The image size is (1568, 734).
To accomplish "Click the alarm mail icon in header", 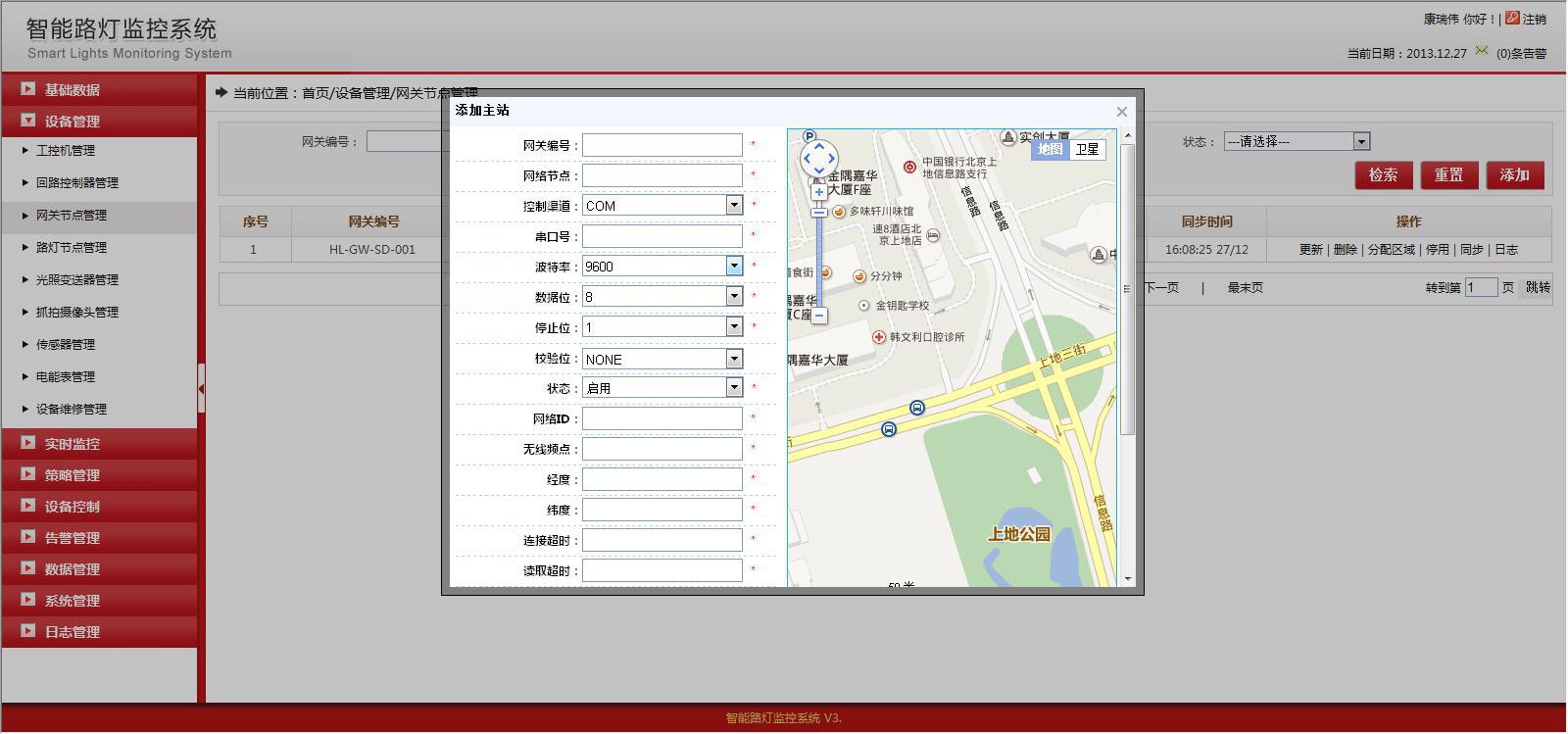I will (1482, 51).
